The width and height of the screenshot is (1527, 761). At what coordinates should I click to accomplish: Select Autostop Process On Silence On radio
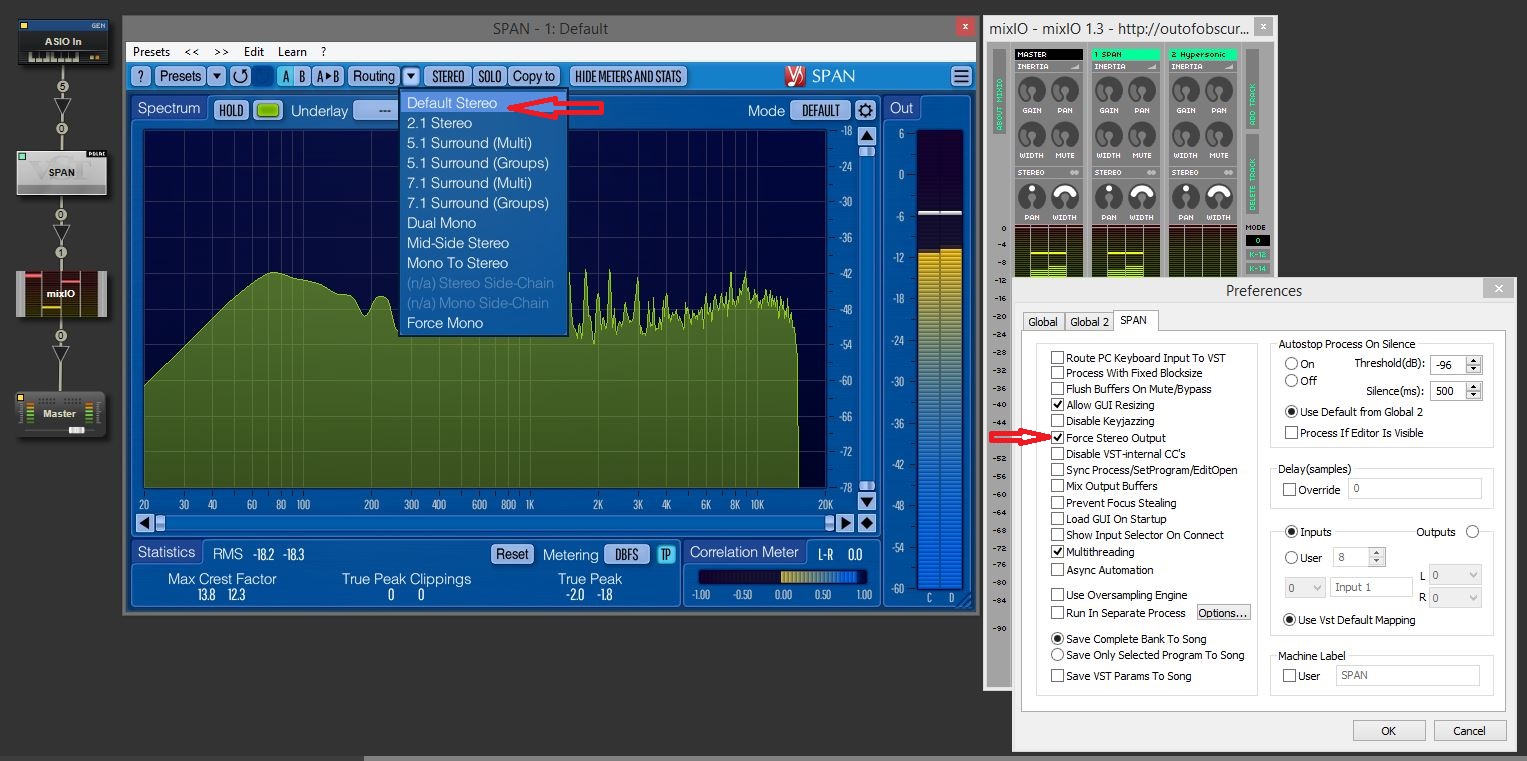1292,364
